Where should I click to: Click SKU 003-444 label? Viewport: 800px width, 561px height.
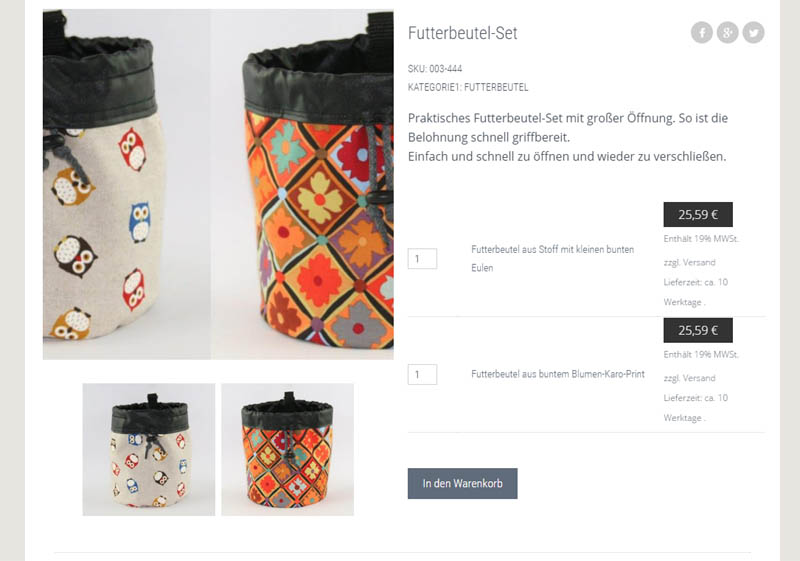(x=435, y=68)
